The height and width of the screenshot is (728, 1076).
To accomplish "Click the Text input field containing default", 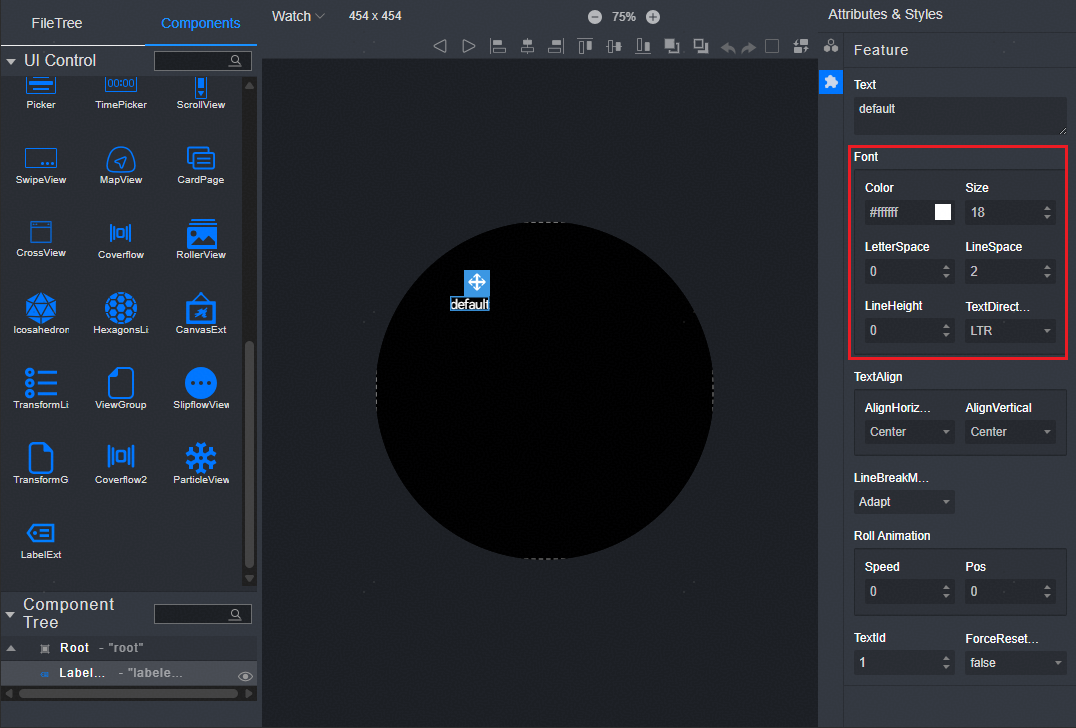I will [959, 115].
